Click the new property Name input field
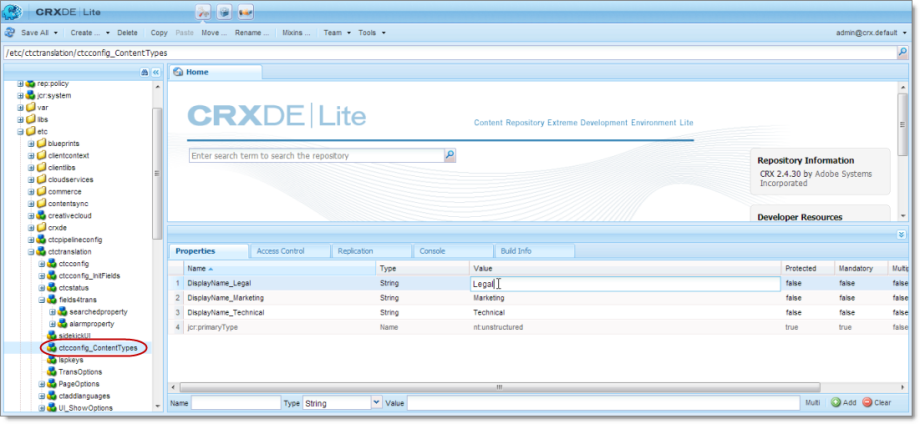 236,403
